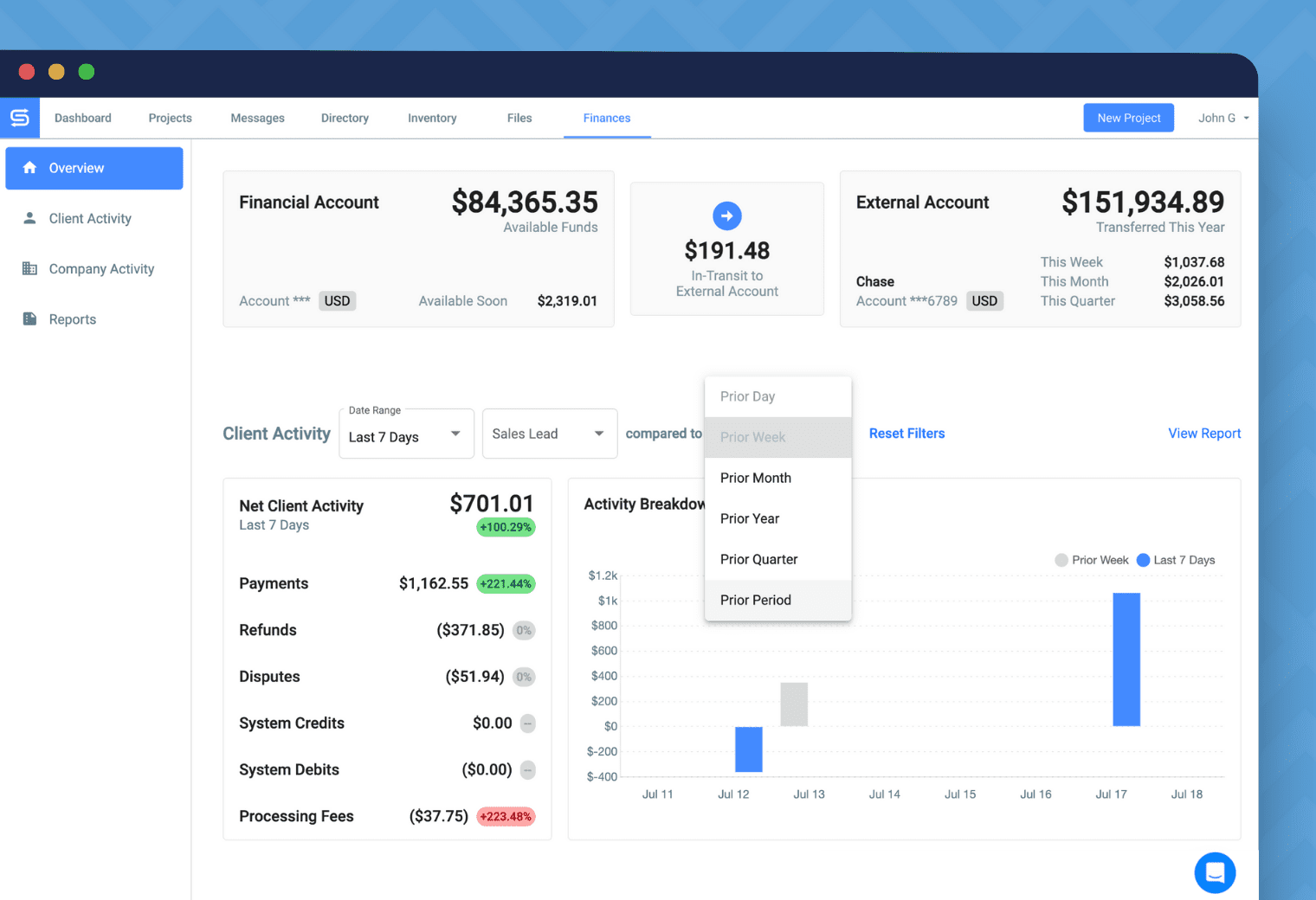Open the John G account dropdown

[1222, 118]
